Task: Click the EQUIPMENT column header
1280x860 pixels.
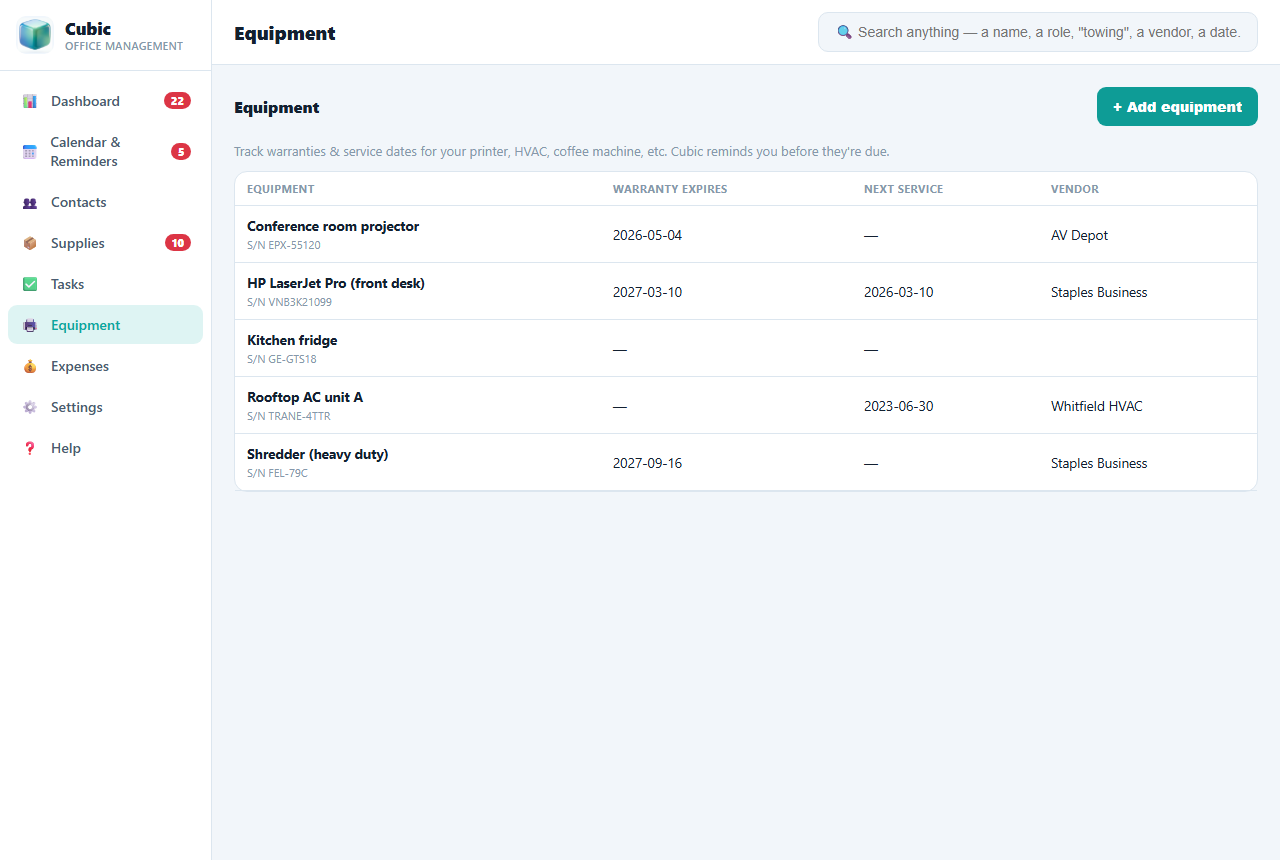Action: [281, 189]
